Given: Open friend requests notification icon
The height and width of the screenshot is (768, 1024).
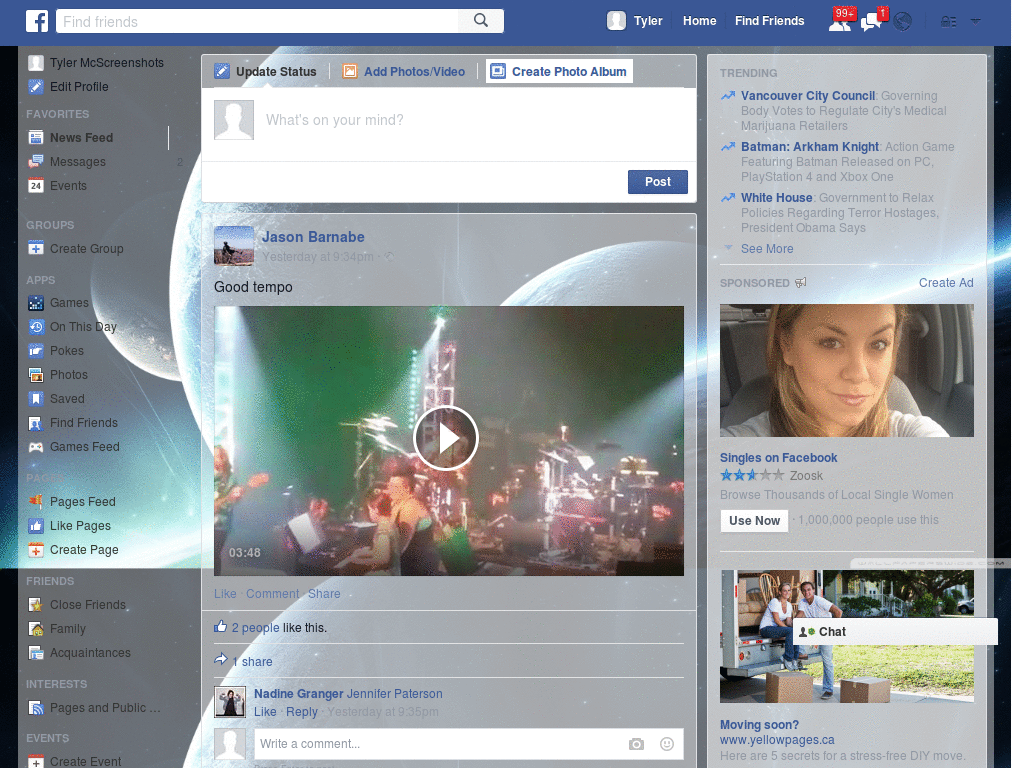Looking at the screenshot, I should [x=840, y=22].
